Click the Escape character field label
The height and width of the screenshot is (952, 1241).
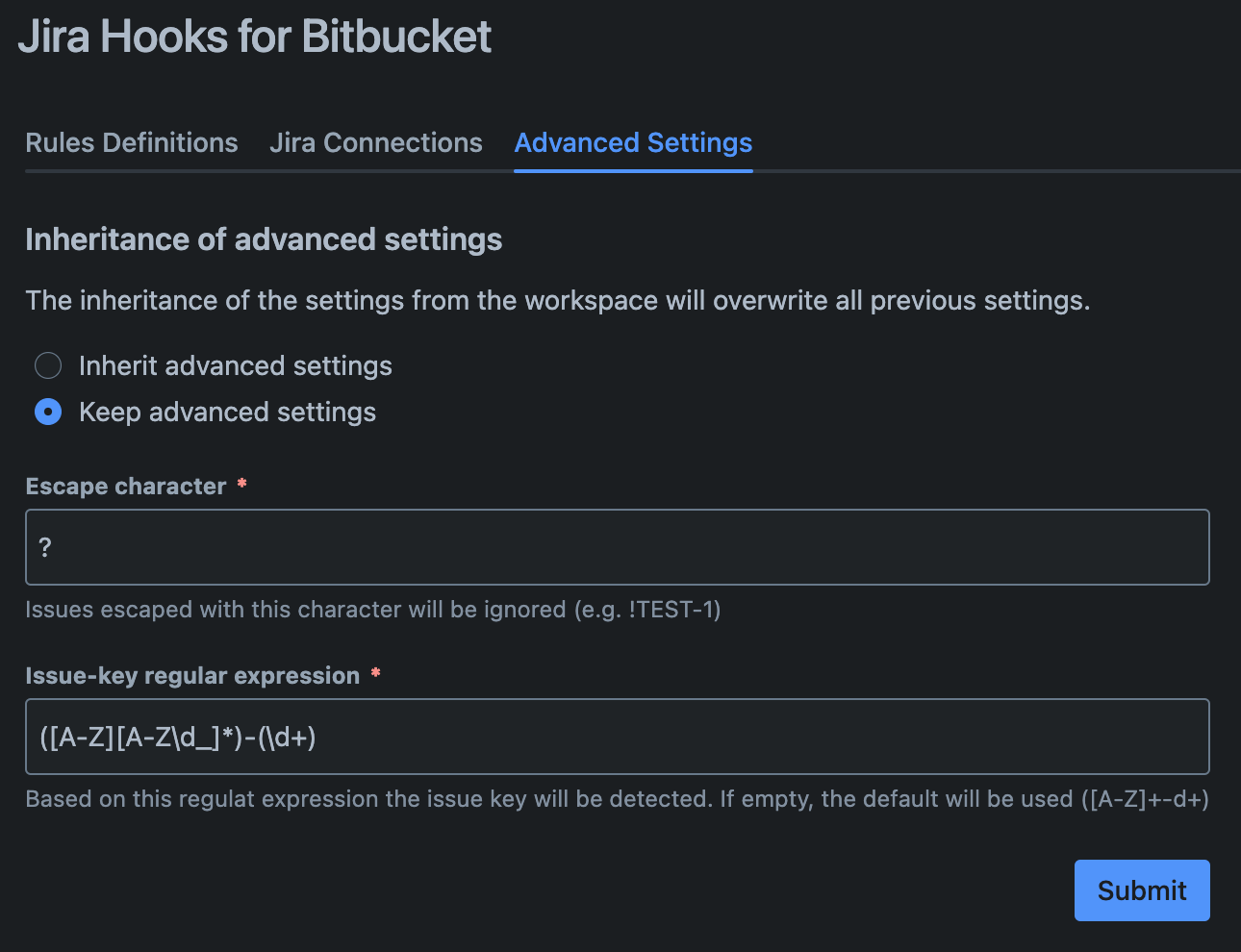126,487
